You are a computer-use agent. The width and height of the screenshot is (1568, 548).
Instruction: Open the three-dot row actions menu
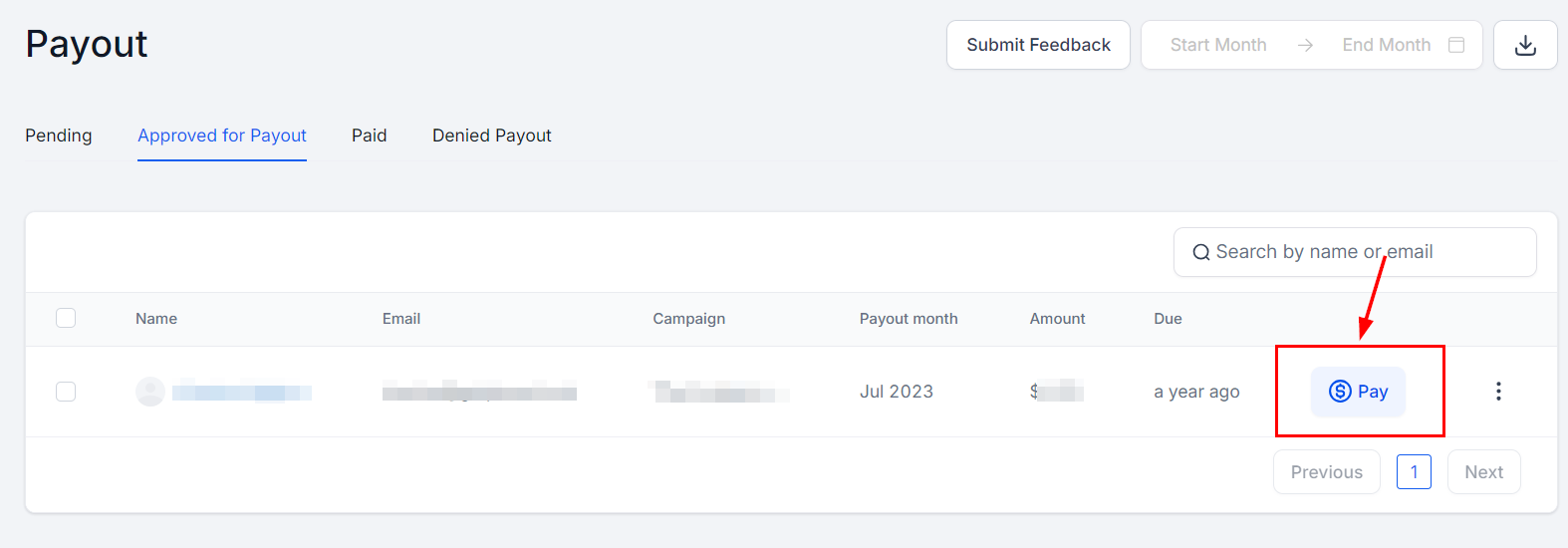[x=1498, y=392]
